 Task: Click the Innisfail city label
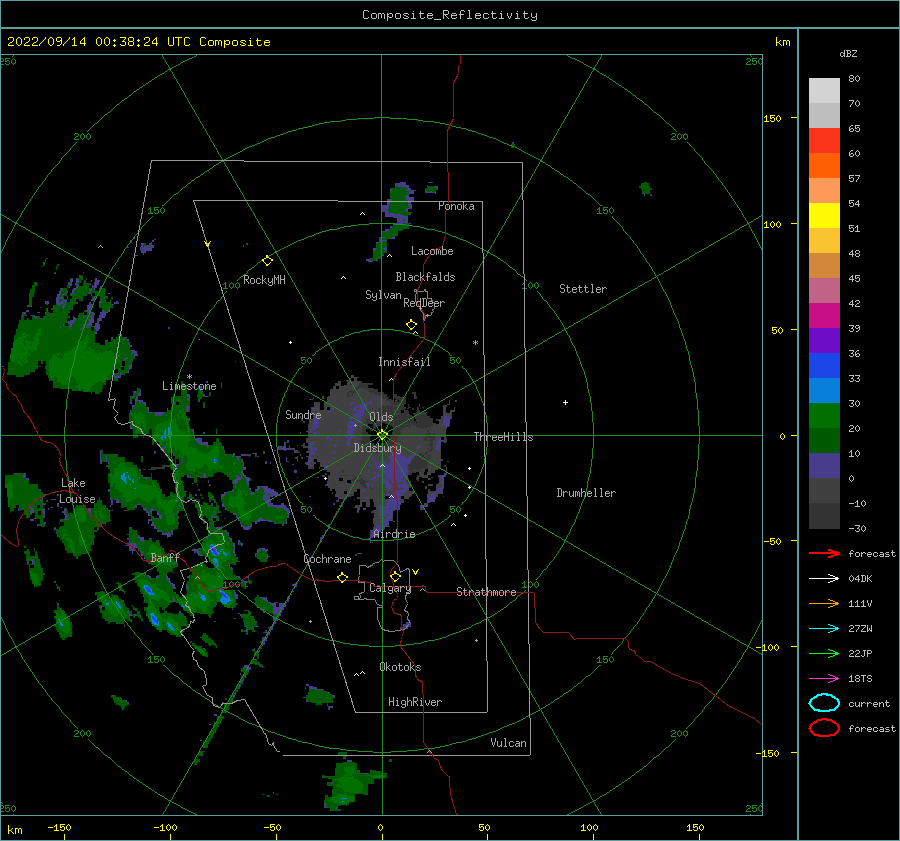(404, 362)
